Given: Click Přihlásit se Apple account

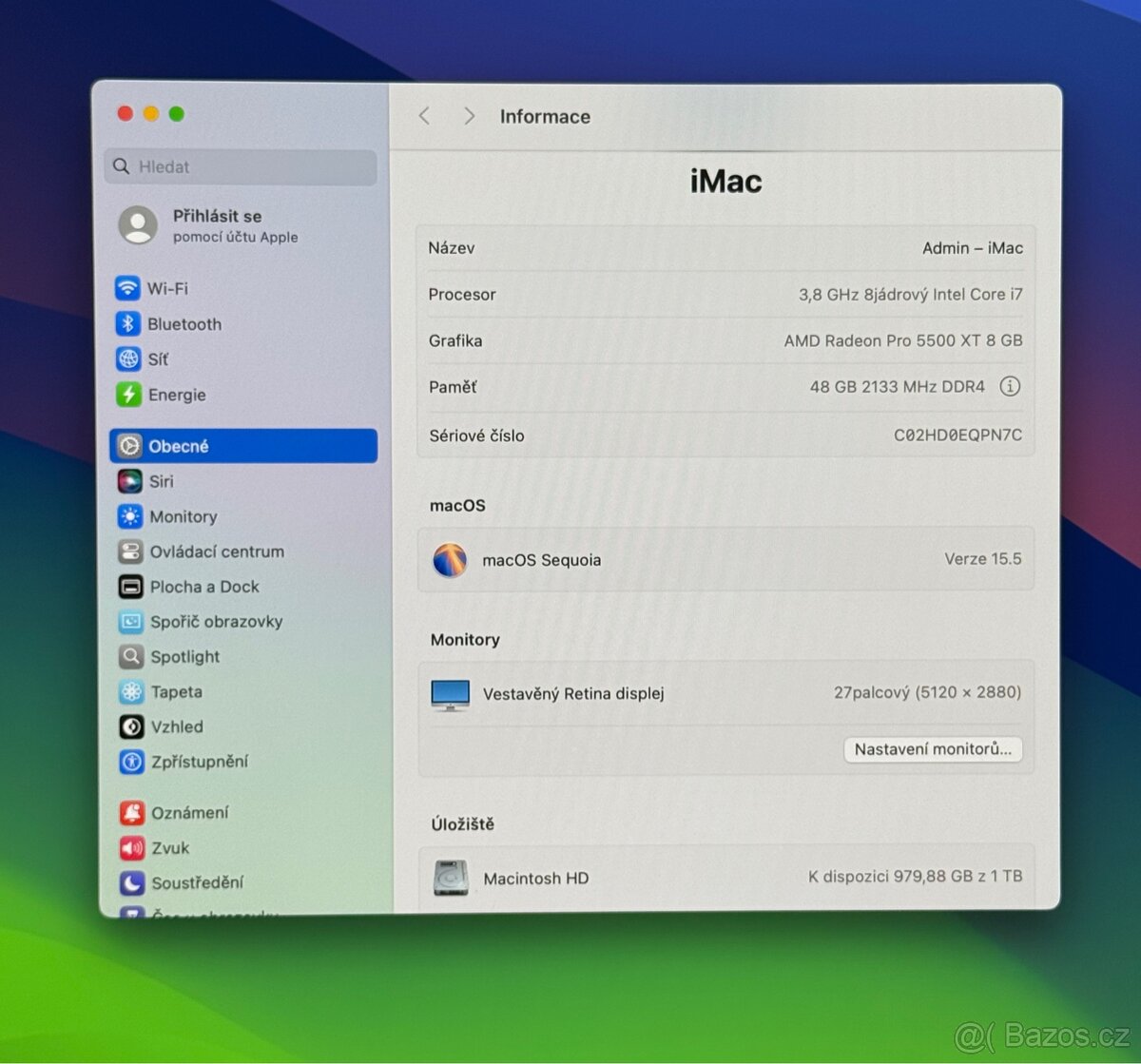Looking at the screenshot, I should pos(217,225).
